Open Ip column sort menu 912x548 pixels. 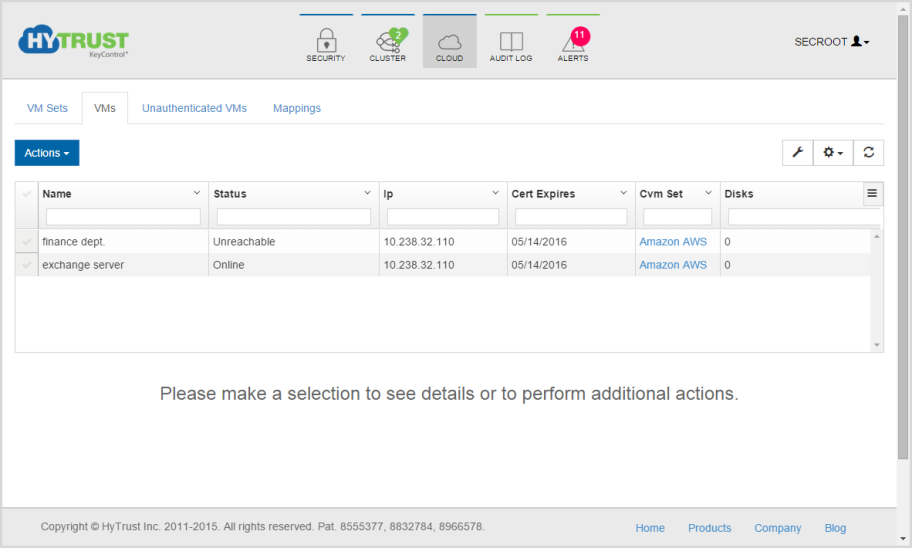click(x=496, y=193)
